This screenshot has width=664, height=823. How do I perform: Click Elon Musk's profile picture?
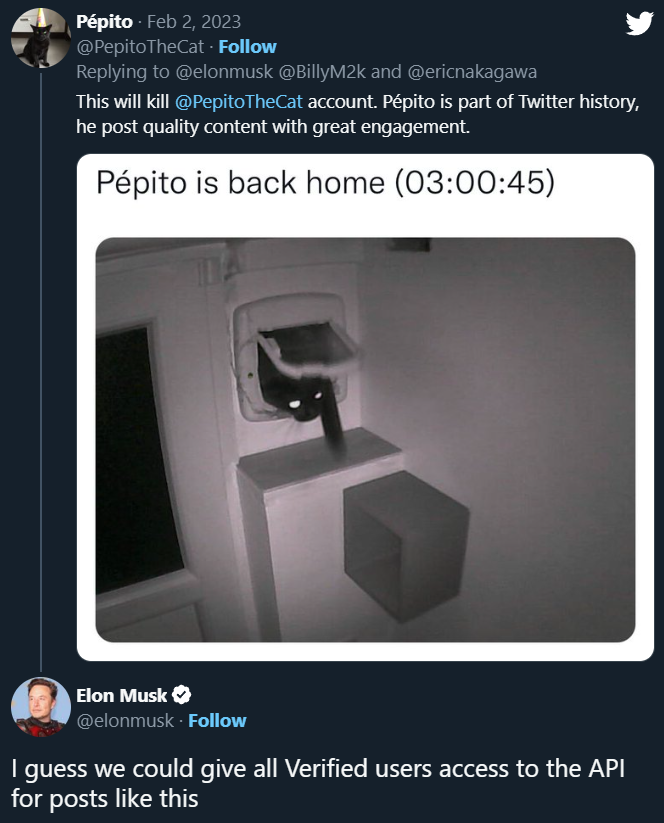click(40, 706)
